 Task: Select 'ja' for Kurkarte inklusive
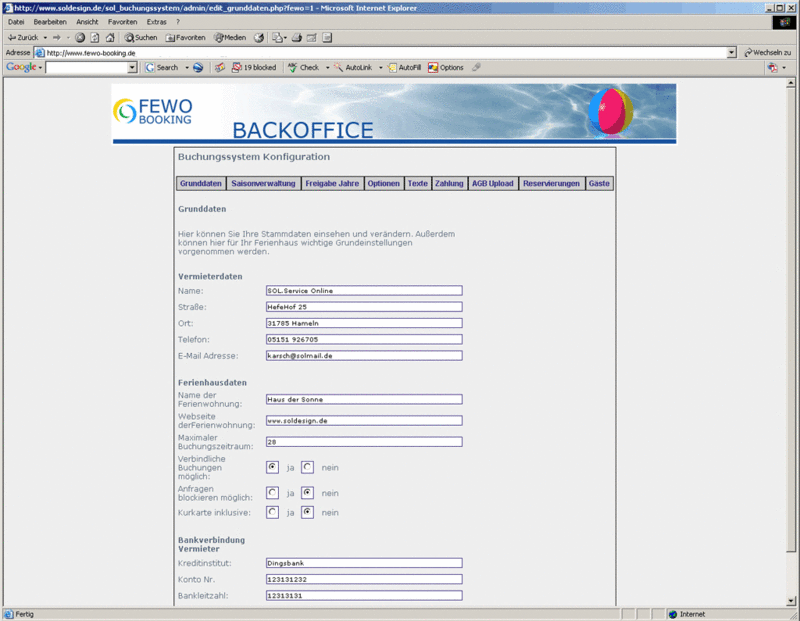(272, 512)
